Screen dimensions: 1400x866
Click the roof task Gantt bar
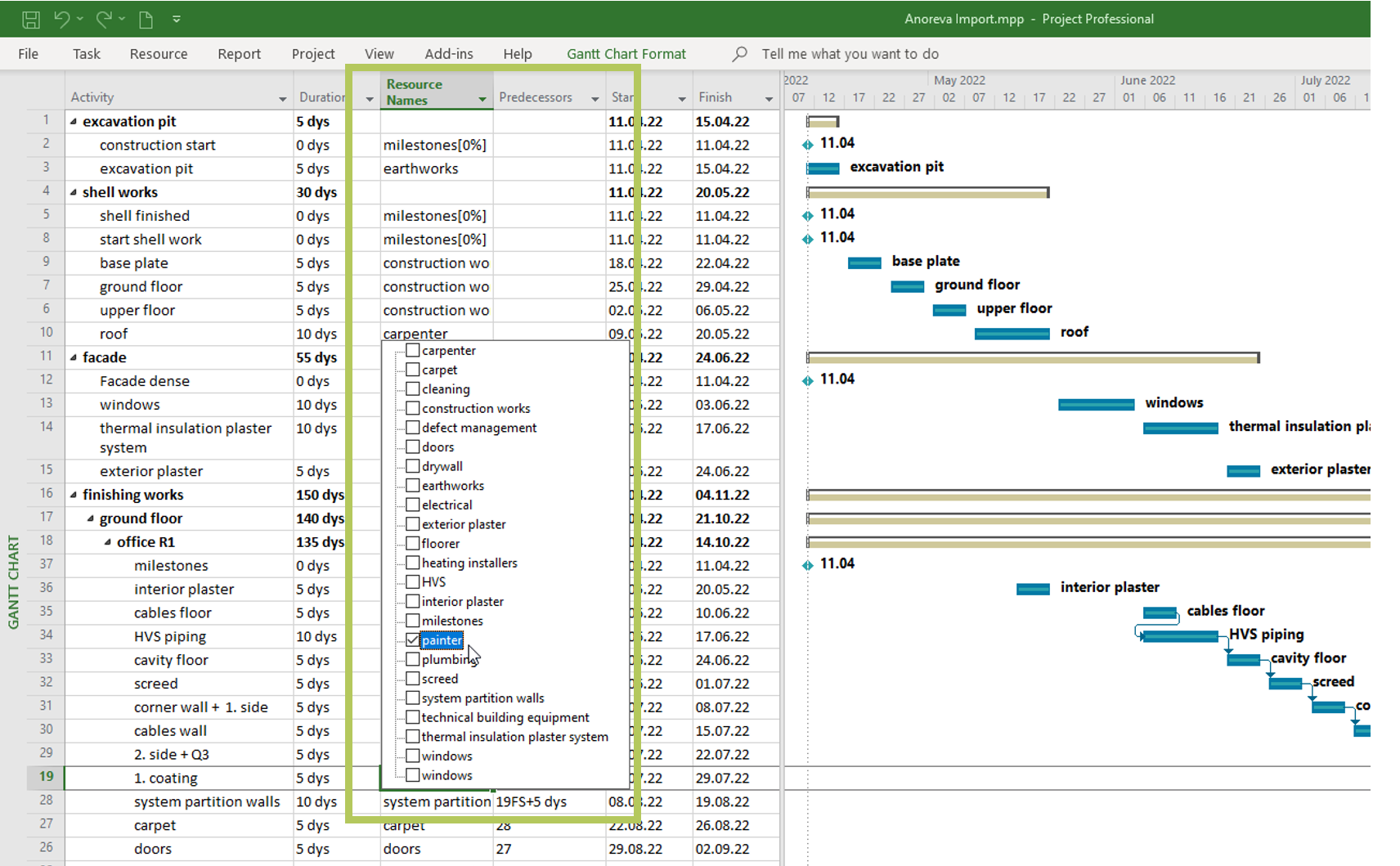click(x=1012, y=334)
